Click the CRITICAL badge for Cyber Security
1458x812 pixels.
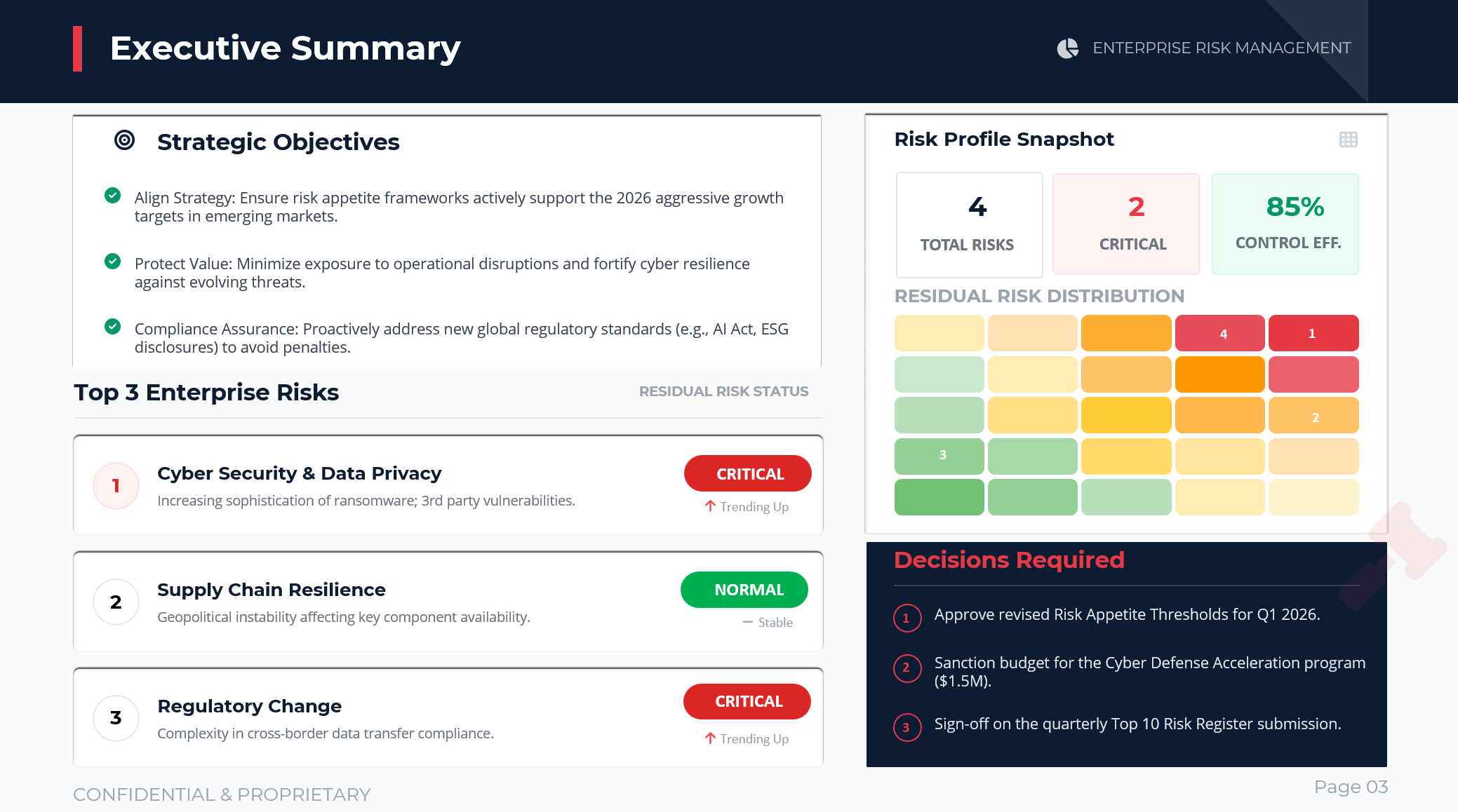tap(748, 474)
